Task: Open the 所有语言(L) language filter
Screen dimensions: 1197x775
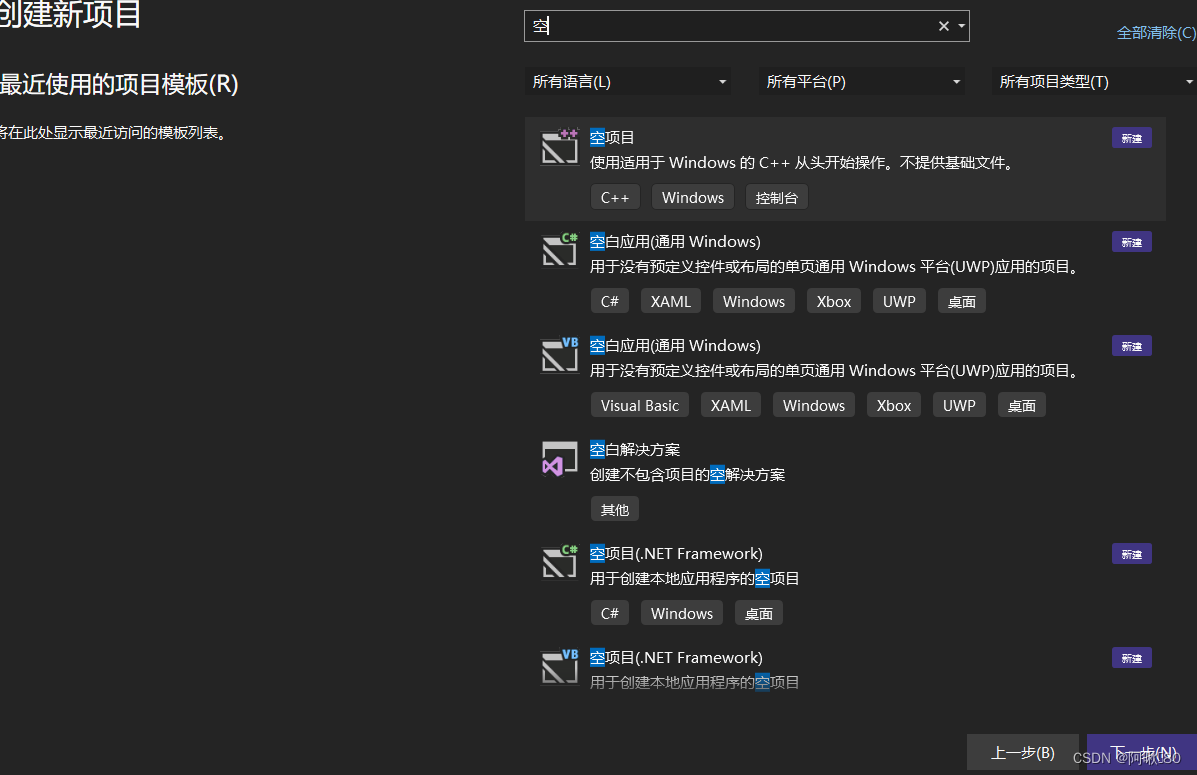Action: pos(628,82)
